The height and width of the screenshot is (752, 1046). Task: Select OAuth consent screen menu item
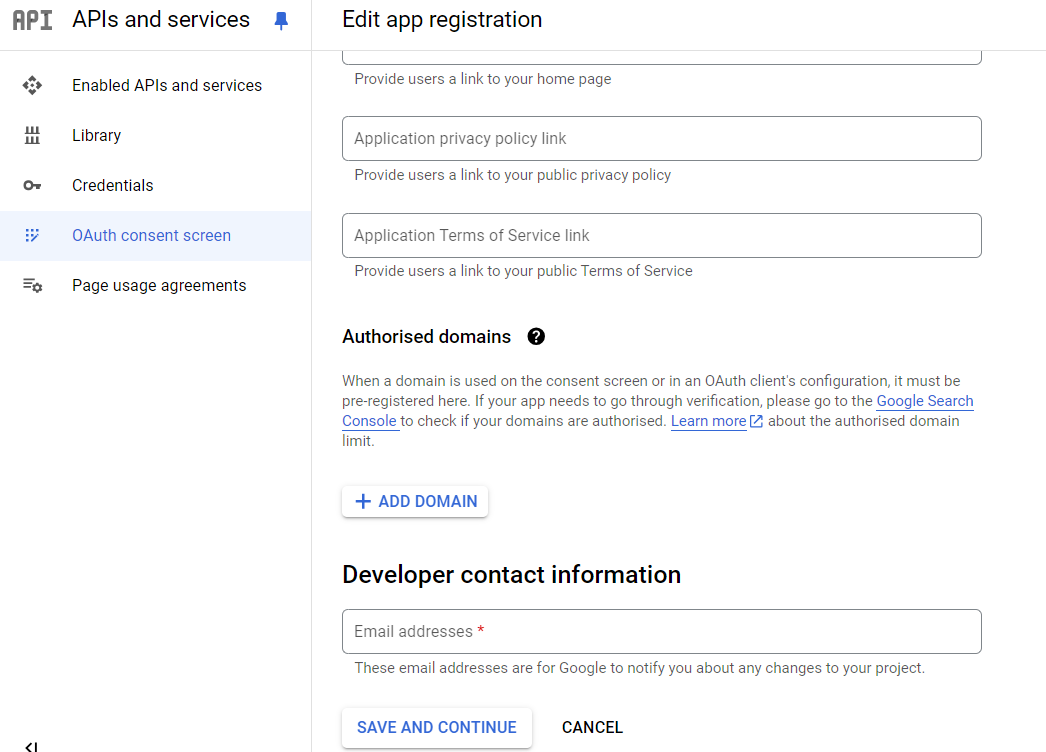tap(155, 236)
